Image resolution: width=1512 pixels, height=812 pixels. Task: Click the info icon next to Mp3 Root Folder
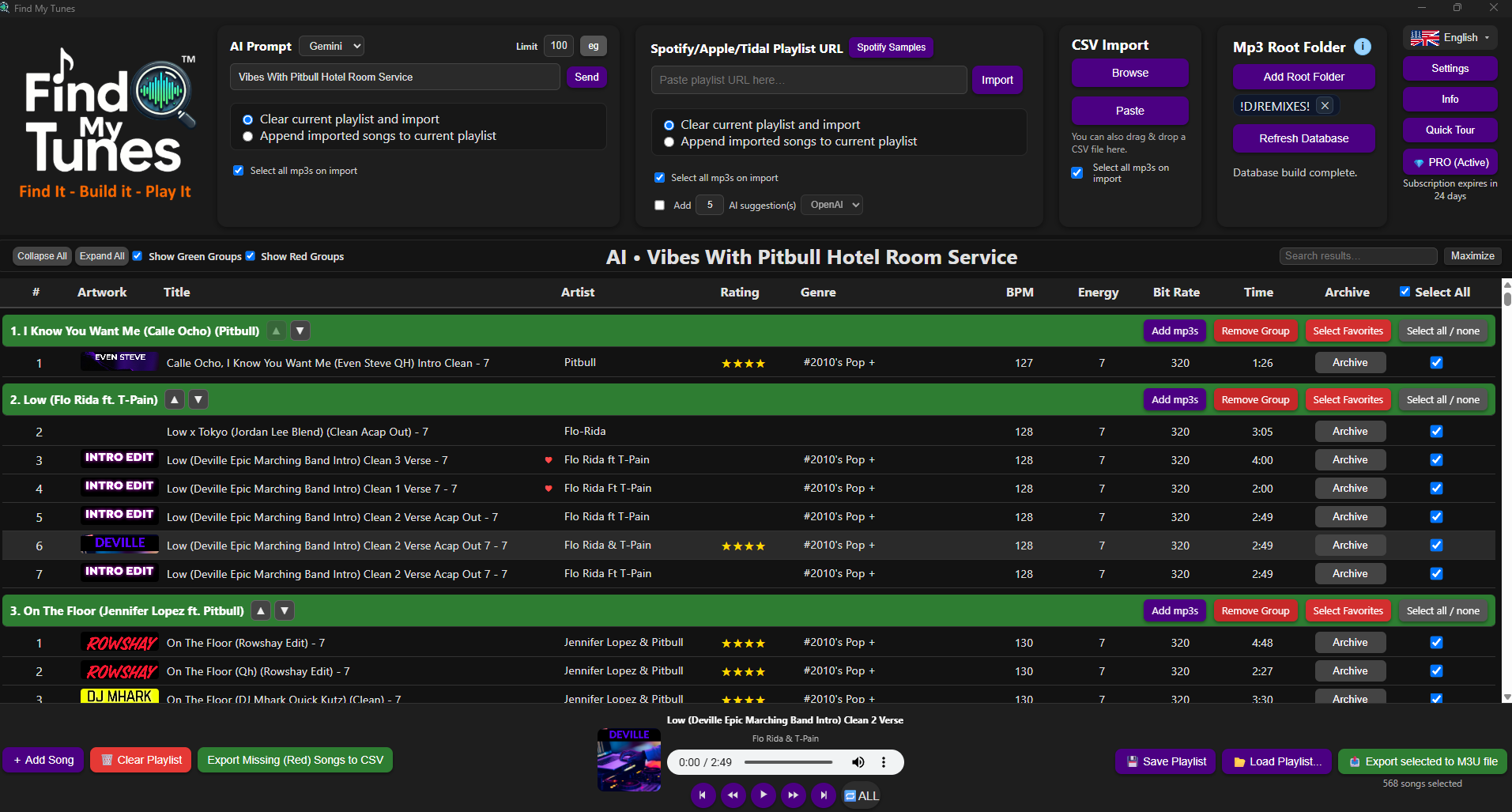pyautogui.click(x=1363, y=47)
